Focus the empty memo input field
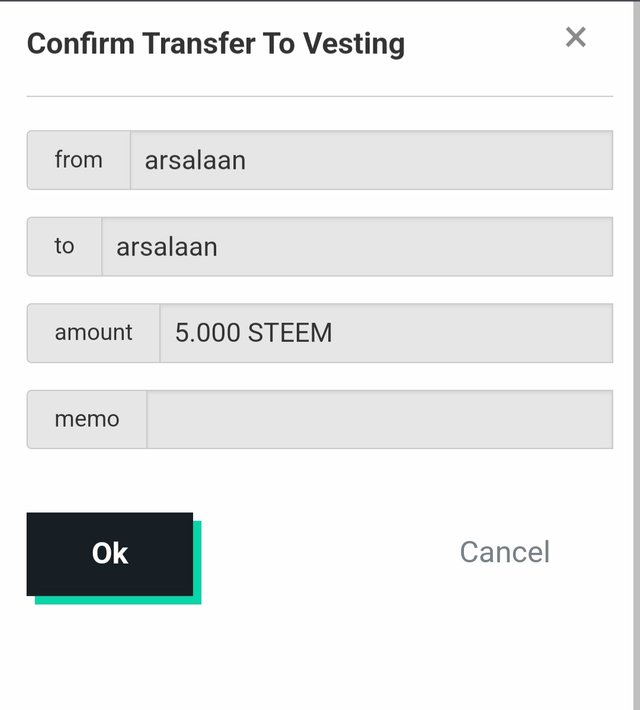 [380, 419]
